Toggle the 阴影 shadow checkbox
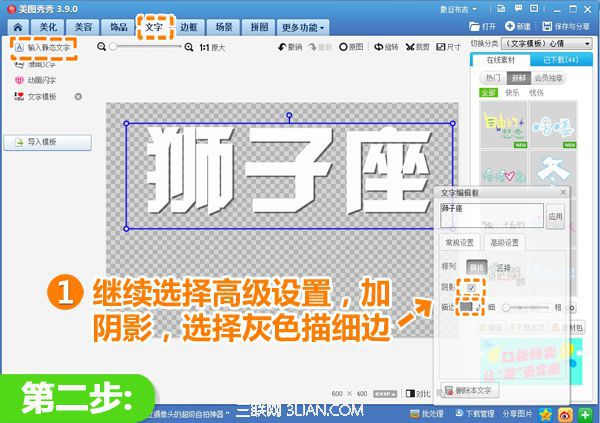The image size is (600, 423). [x=472, y=288]
